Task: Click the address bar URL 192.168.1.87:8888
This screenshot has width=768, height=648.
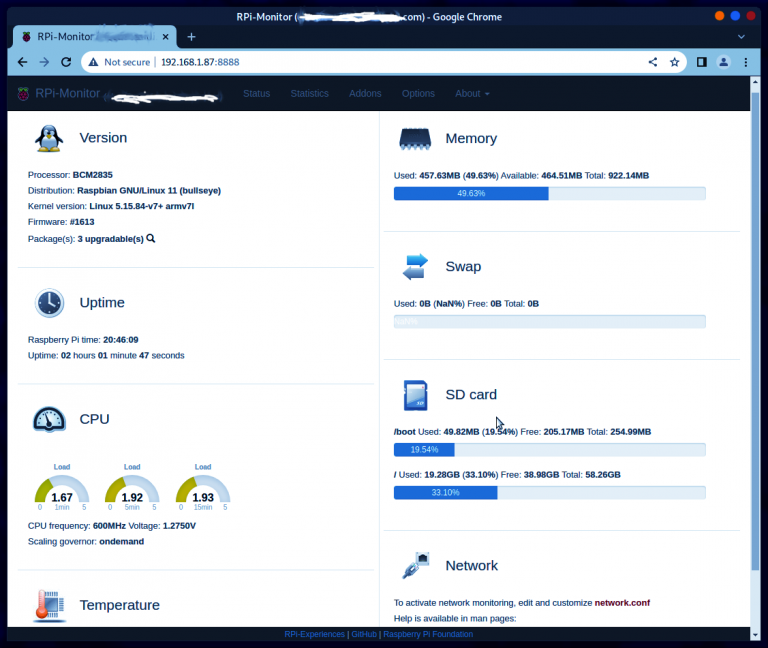Action: (x=200, y=62)
